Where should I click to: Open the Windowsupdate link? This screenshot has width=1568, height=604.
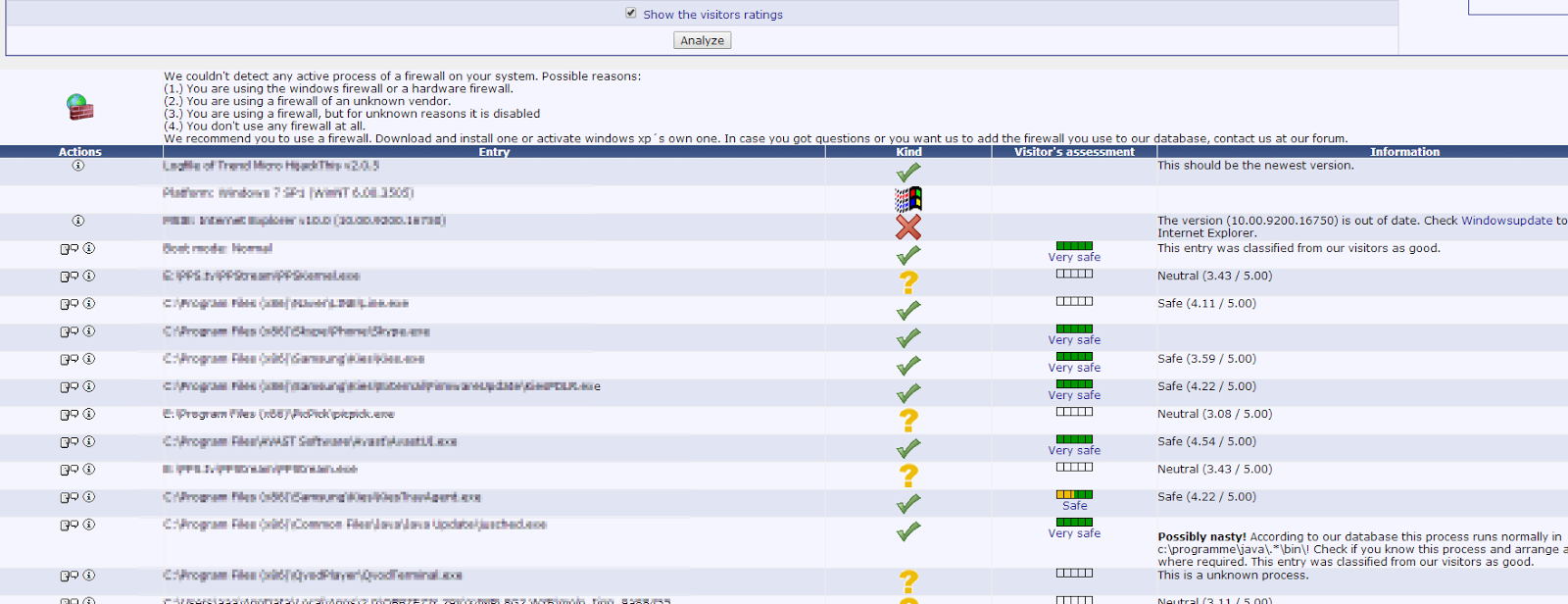(1506, 221)
